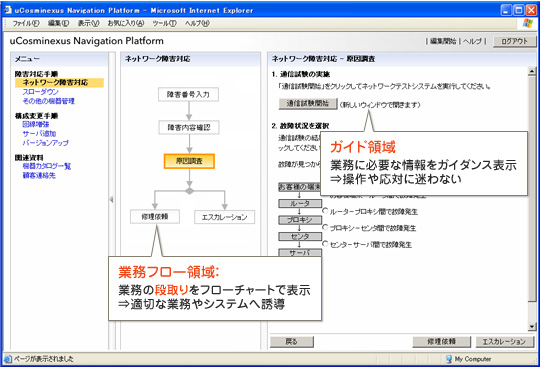This screenshot has width=540, height=367.
Task: Click the bottom エスカレーション button
Action: [x=504, y=342]
